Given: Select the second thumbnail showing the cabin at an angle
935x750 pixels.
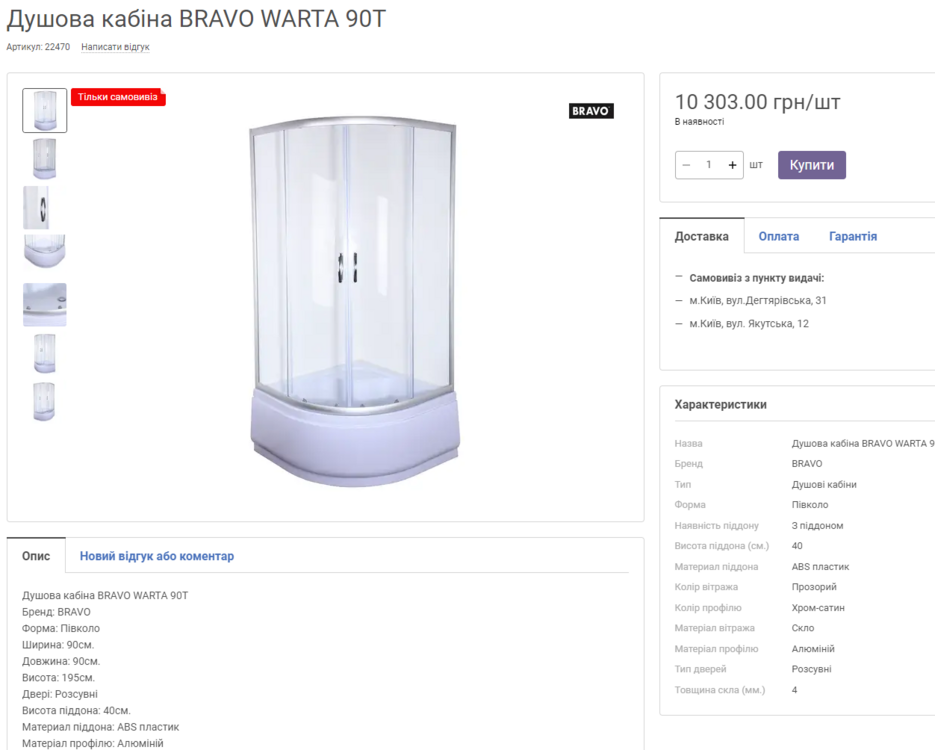Looking at the screenshot, I should pos(45,159).
